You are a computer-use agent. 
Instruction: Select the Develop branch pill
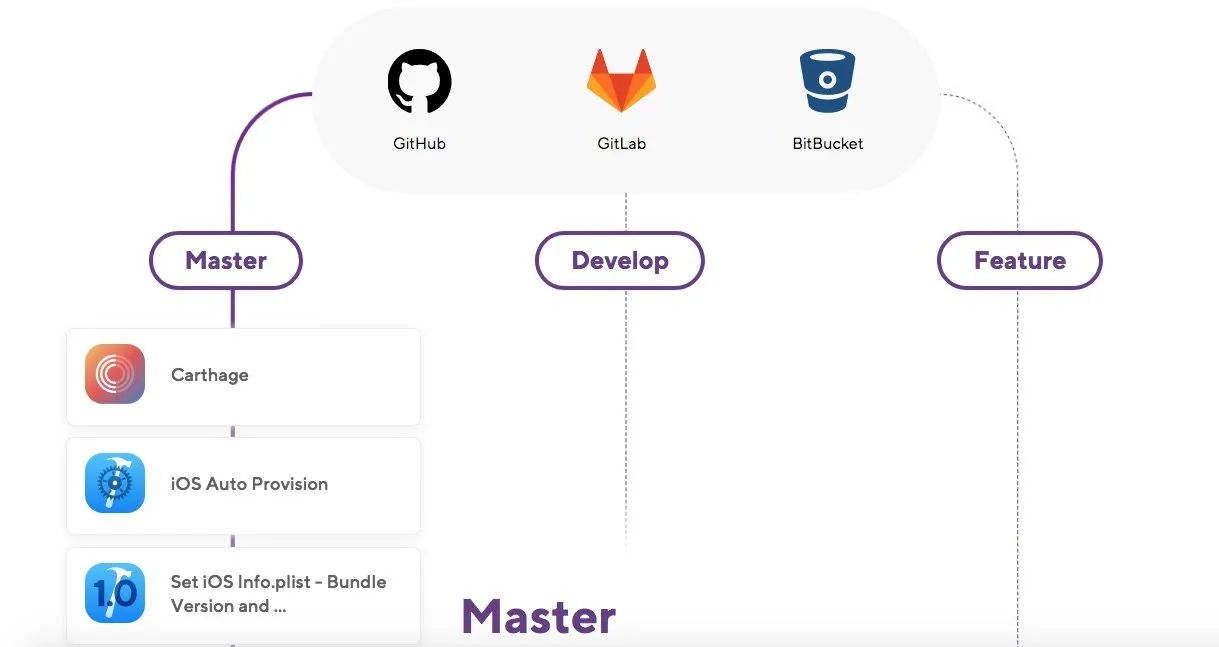tap(620, 261)
